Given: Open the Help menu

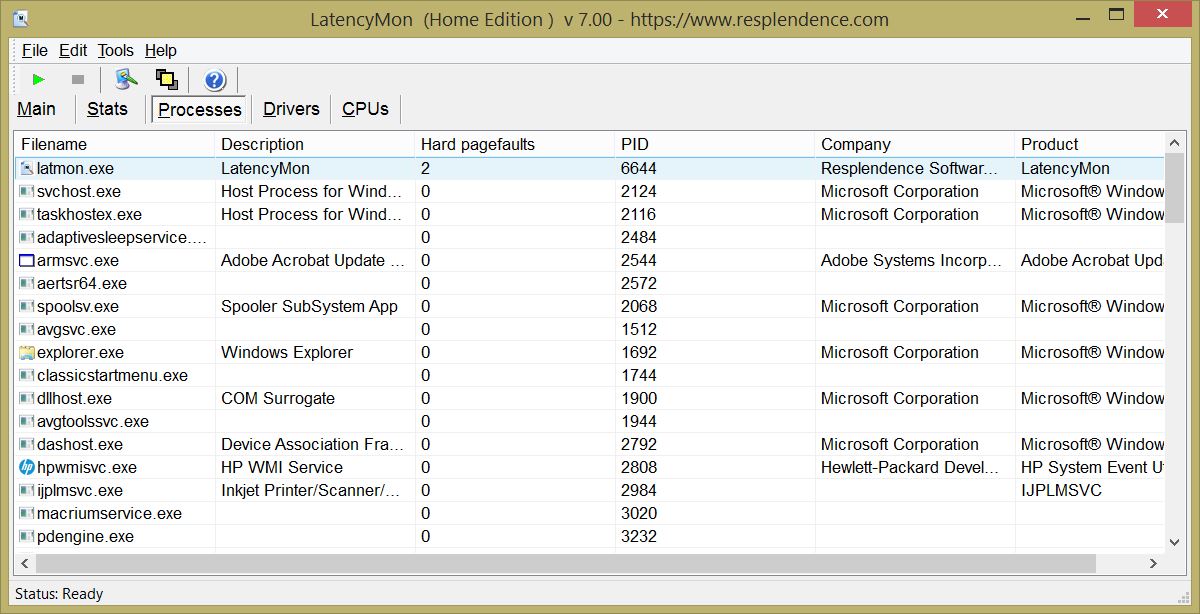Looking at the screenshot, I should pyautogui.click(x=161, y=50).
